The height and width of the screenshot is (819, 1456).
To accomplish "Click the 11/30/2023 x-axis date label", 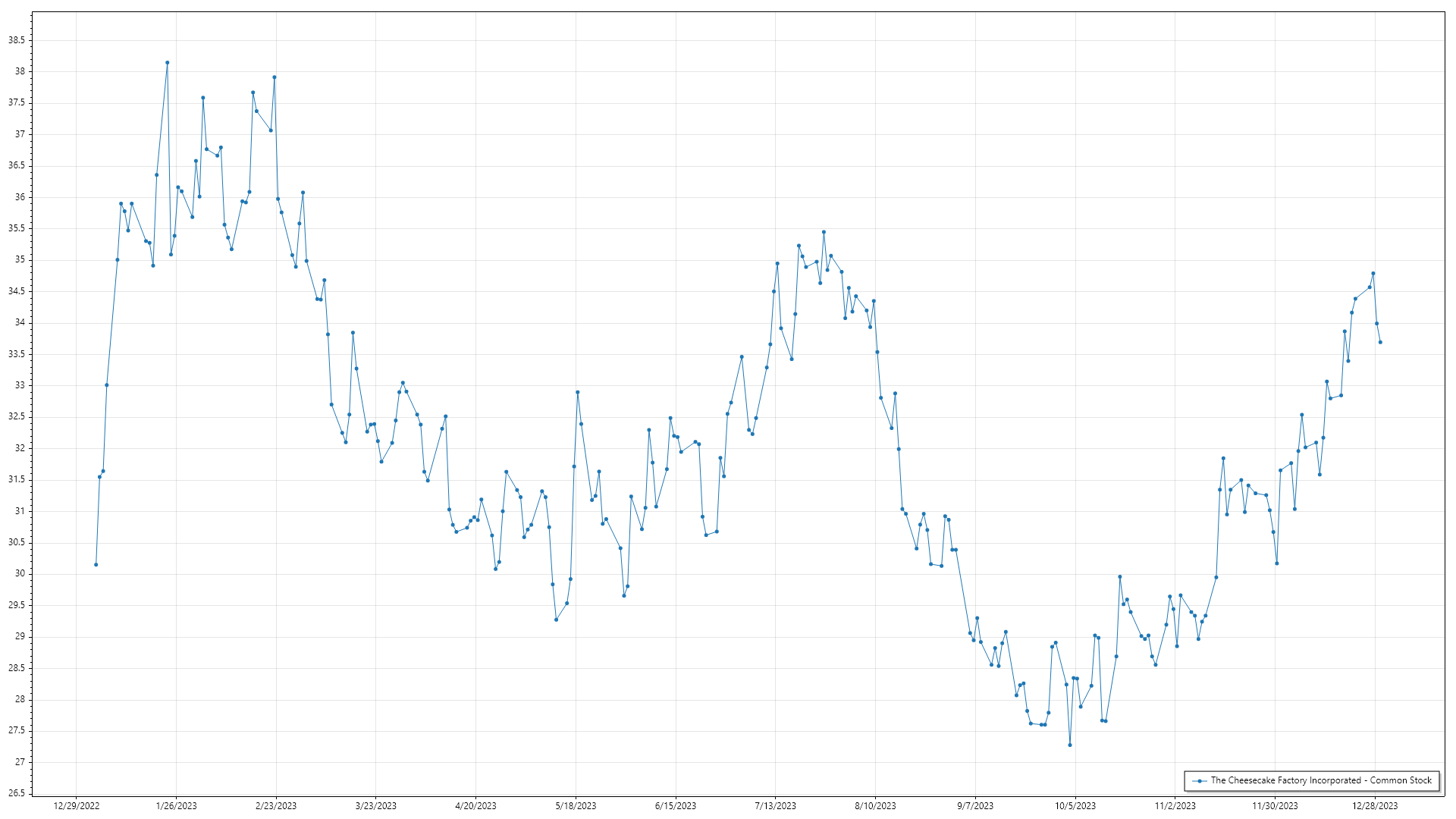I will (1275, 806).
